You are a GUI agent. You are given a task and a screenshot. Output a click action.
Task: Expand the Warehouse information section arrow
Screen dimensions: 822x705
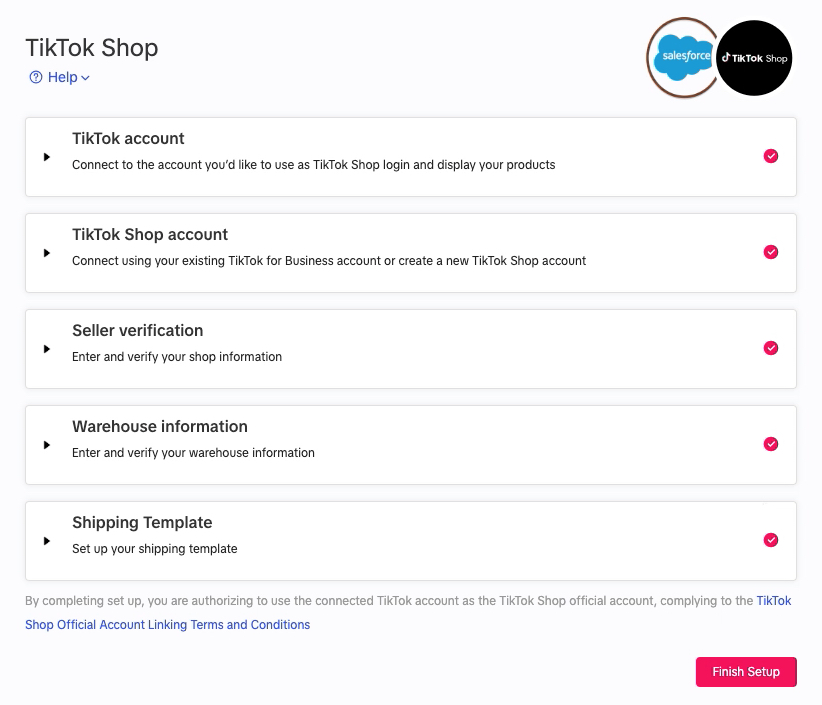[x=47, y=445]
